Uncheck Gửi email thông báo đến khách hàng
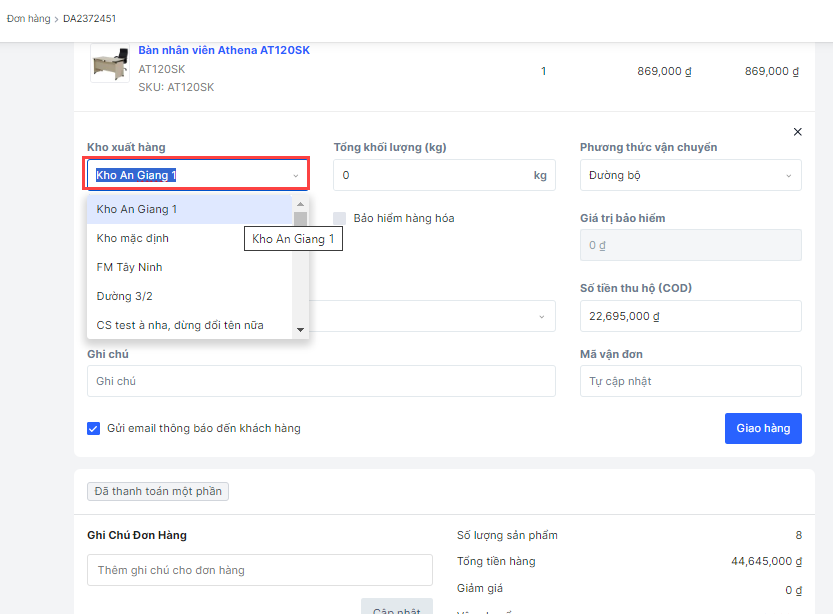 point(94,428)
